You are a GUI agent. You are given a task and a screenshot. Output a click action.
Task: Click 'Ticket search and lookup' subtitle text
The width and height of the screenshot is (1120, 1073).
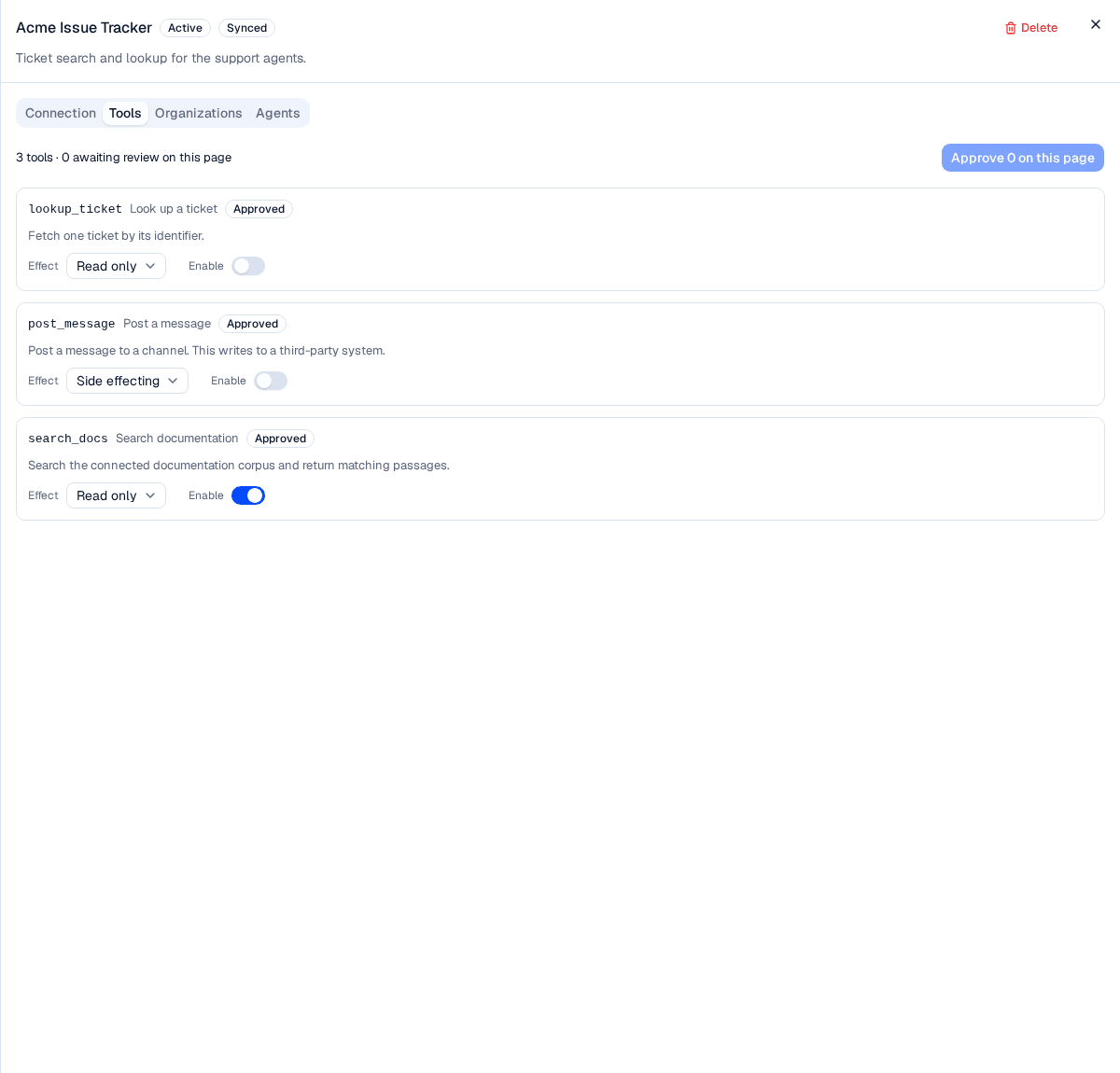point(161,58)
